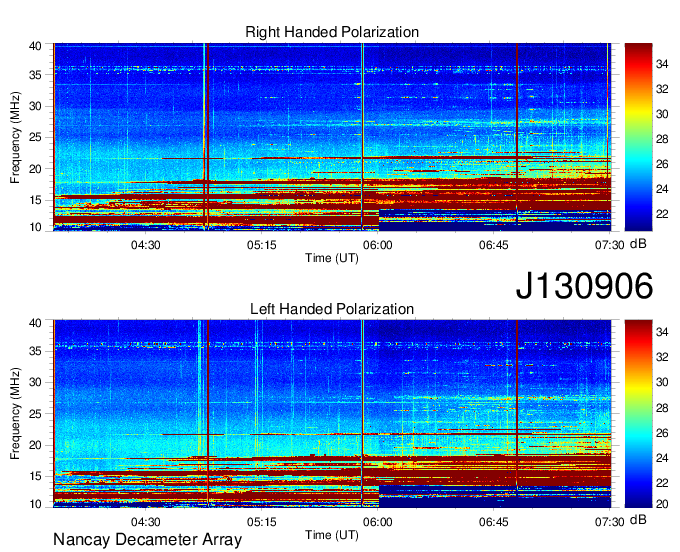The height and width of the screenshot is (552, 680).
Task: Click the "06:00" tick under the left-handed plot
Action: 378,522
